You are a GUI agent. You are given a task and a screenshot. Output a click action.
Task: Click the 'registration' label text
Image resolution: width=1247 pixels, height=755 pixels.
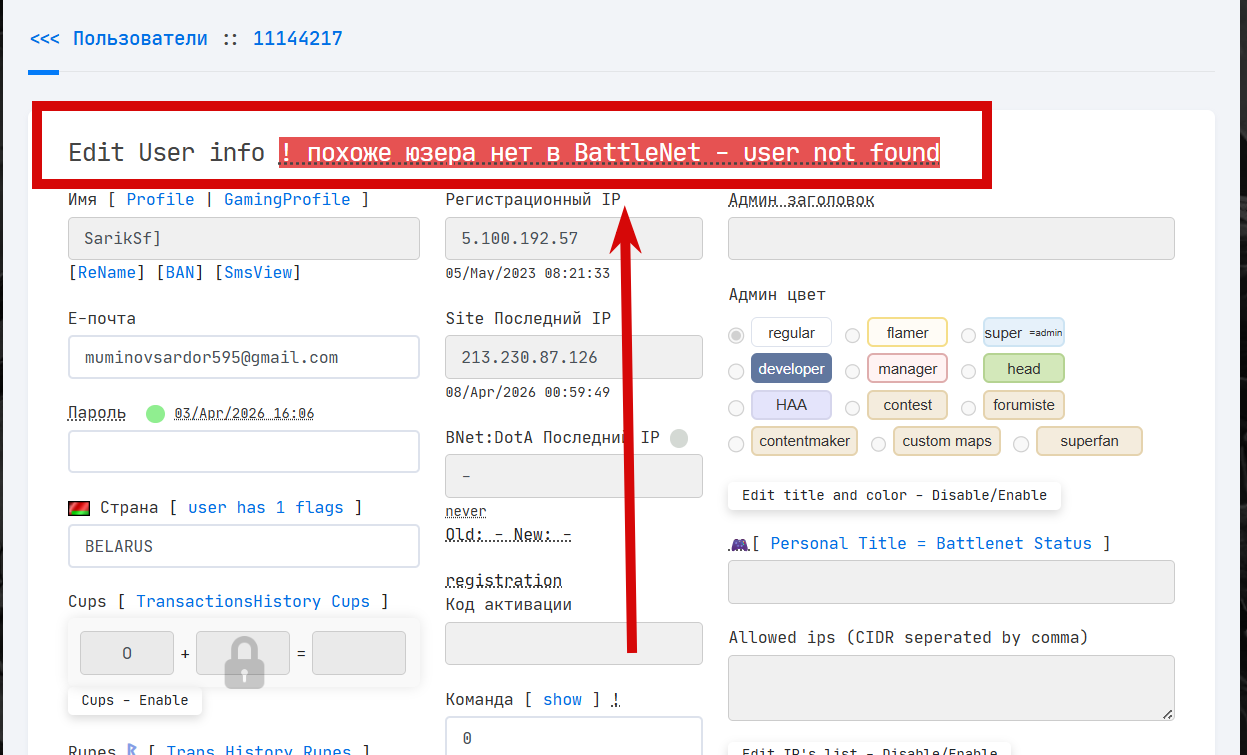tap(503, 580)
